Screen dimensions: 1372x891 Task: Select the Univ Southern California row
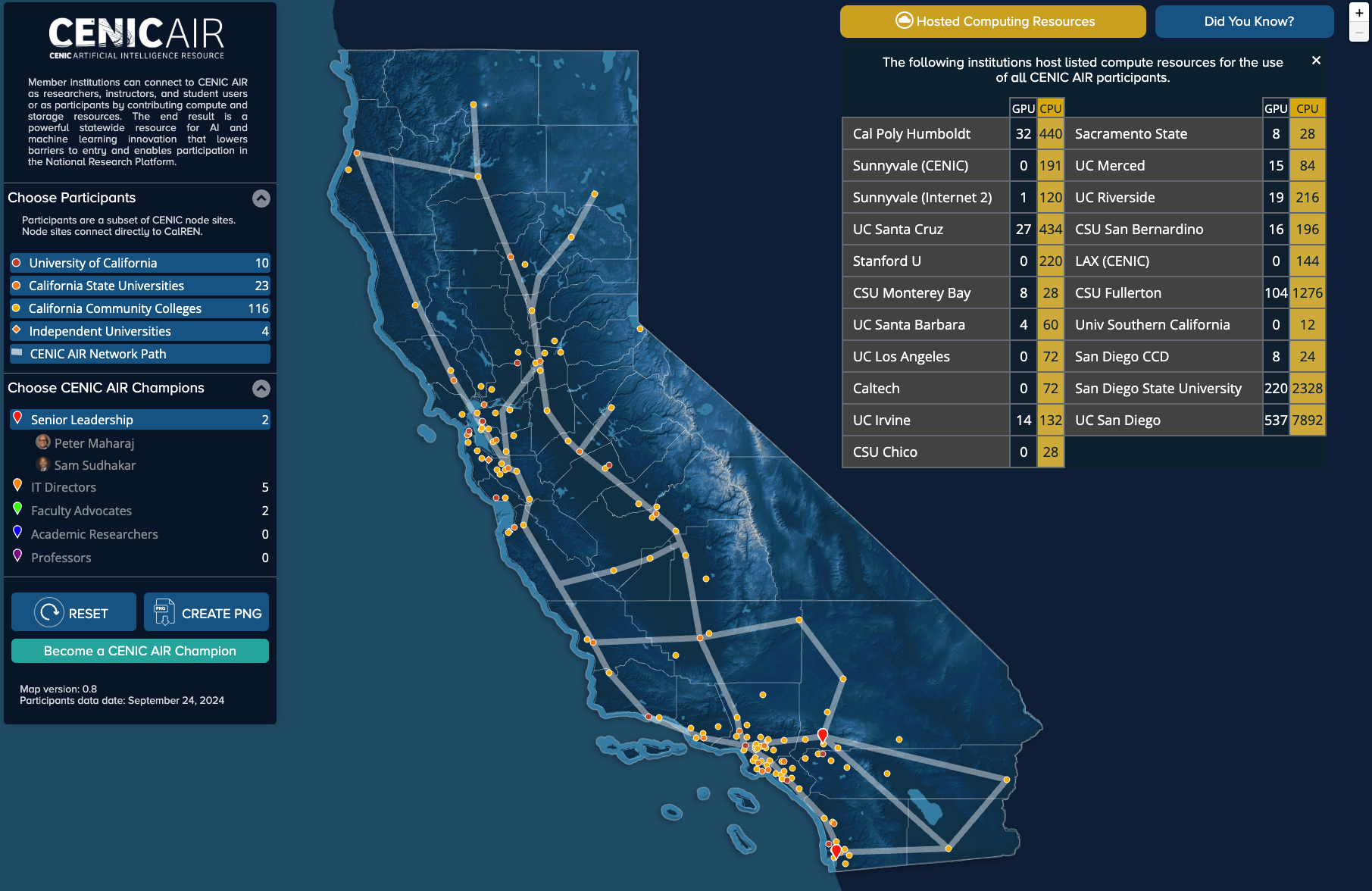tap(1195, 324)
